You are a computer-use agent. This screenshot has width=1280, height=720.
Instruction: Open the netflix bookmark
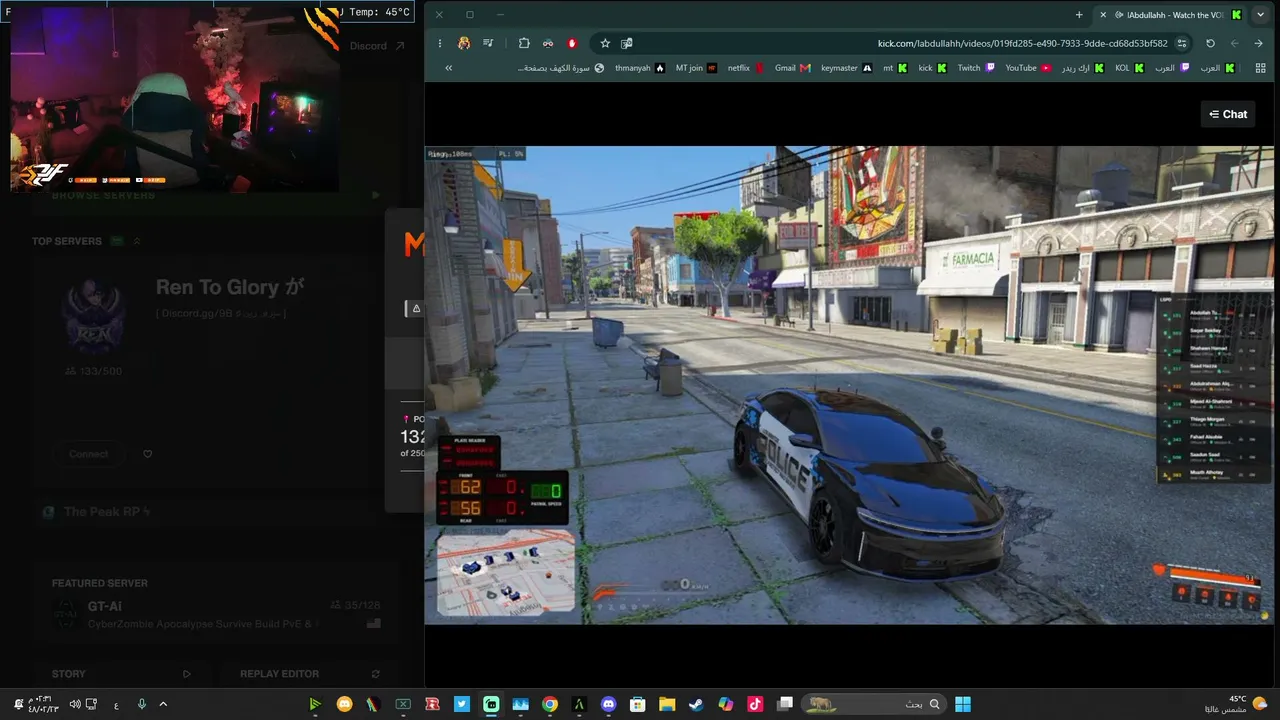[745, 68]
